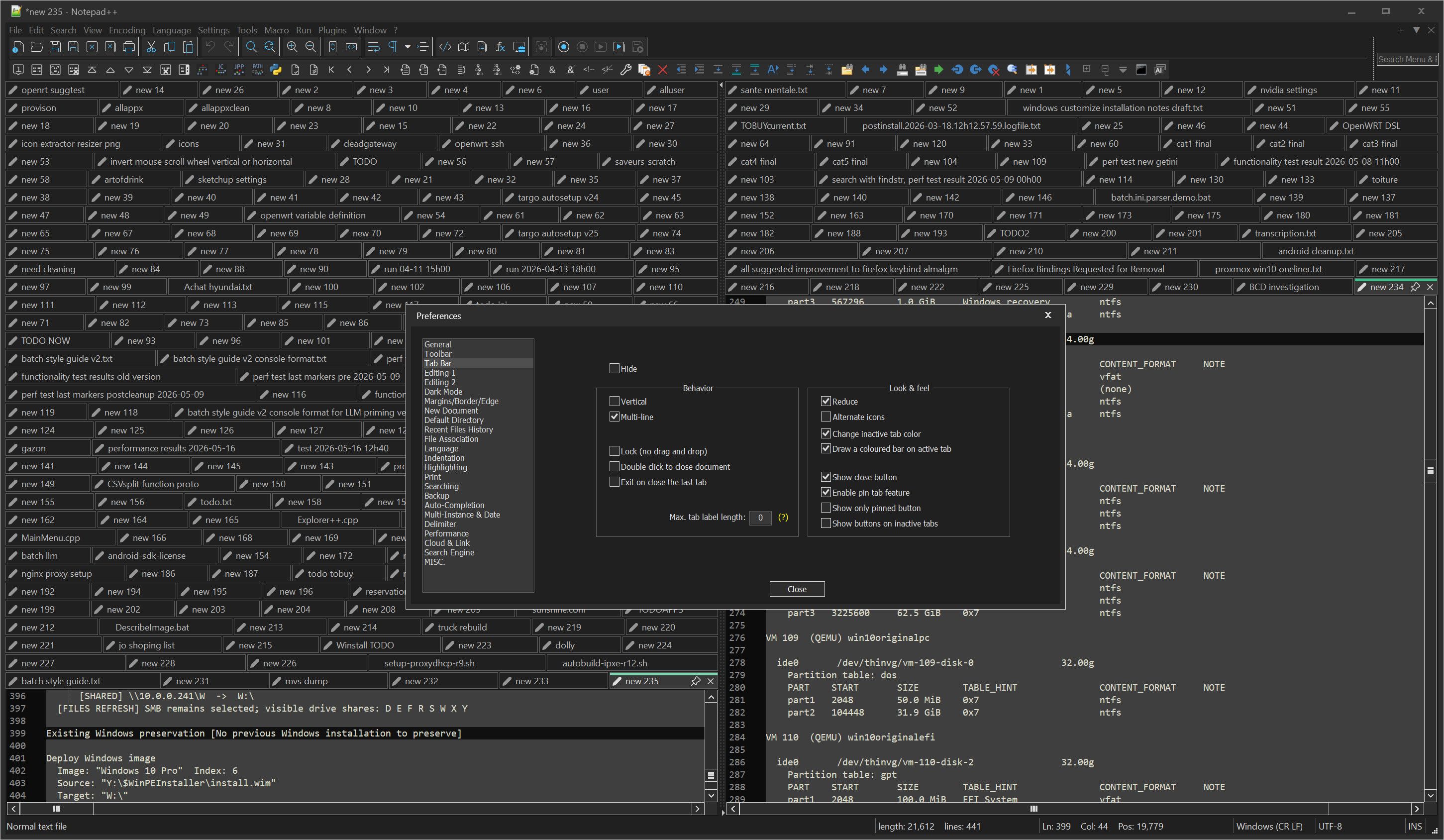1444x840 pixels.
Task: Close the Preferences dialog with X
Action: coord(1048,315)
